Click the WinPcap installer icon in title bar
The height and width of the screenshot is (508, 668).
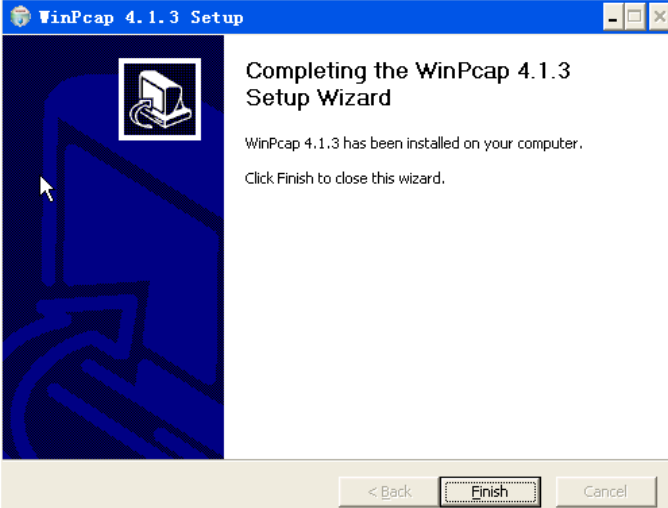coord(20,17)
